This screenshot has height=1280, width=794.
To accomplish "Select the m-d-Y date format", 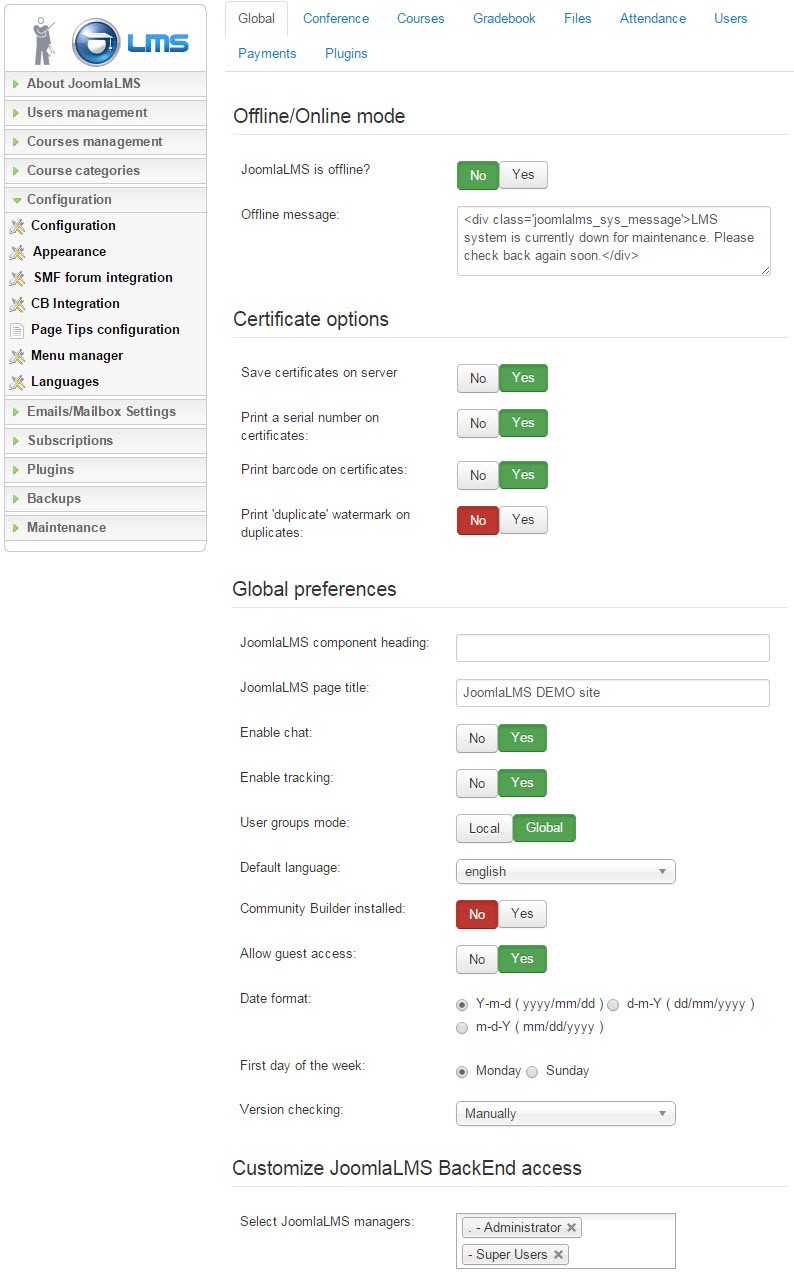I will pos(462,1028).
